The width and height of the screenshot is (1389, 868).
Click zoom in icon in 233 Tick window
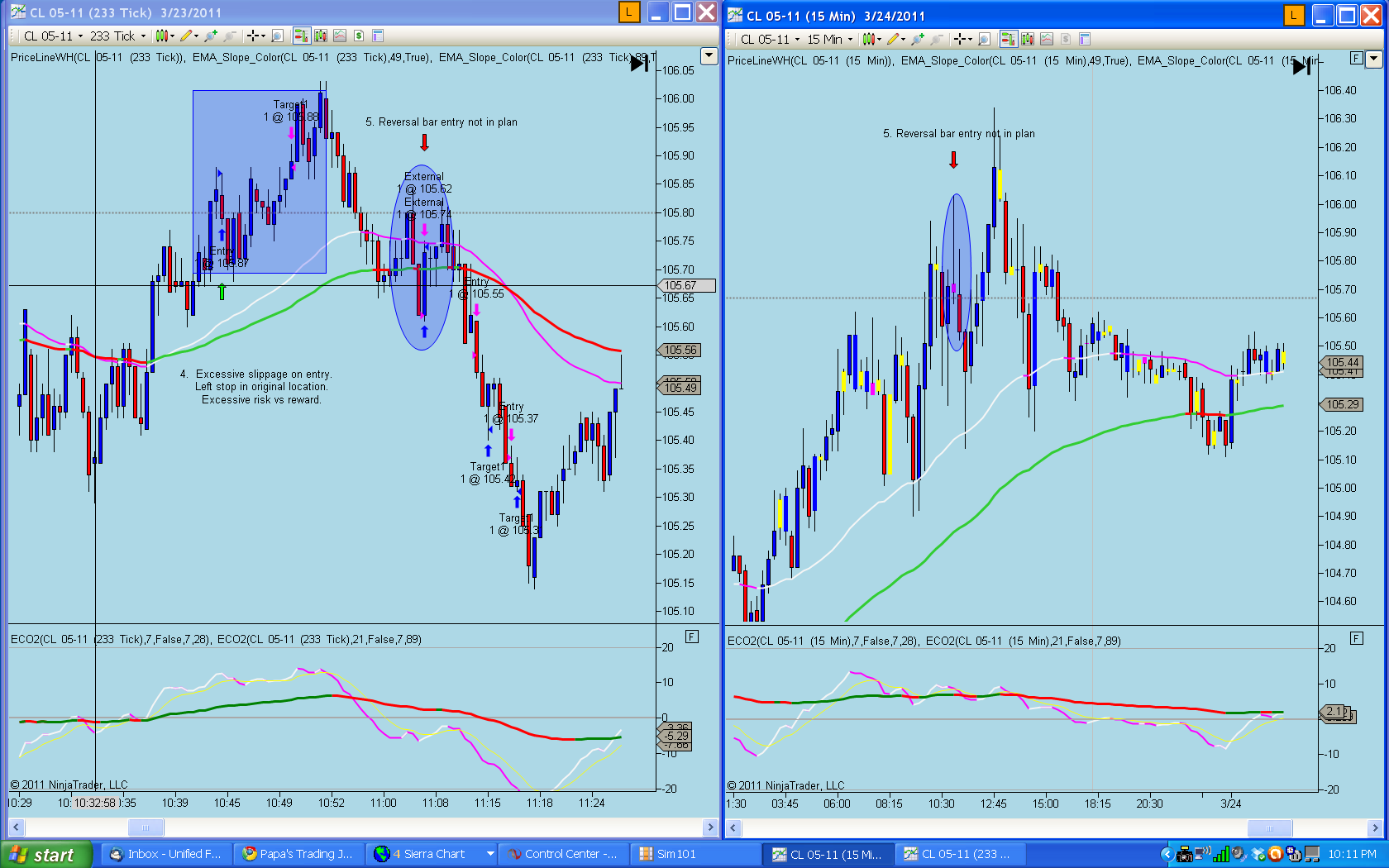(x=212, y=36)
